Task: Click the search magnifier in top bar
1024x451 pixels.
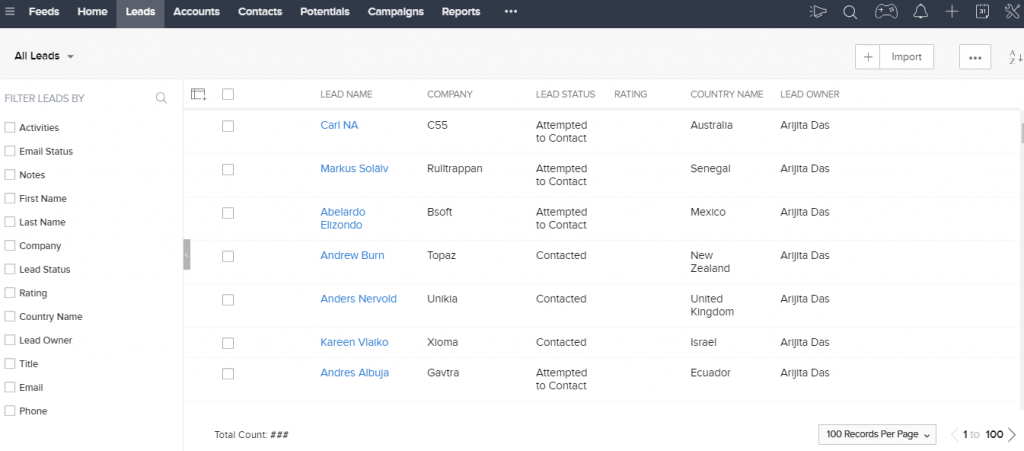Action: point(850,12)
